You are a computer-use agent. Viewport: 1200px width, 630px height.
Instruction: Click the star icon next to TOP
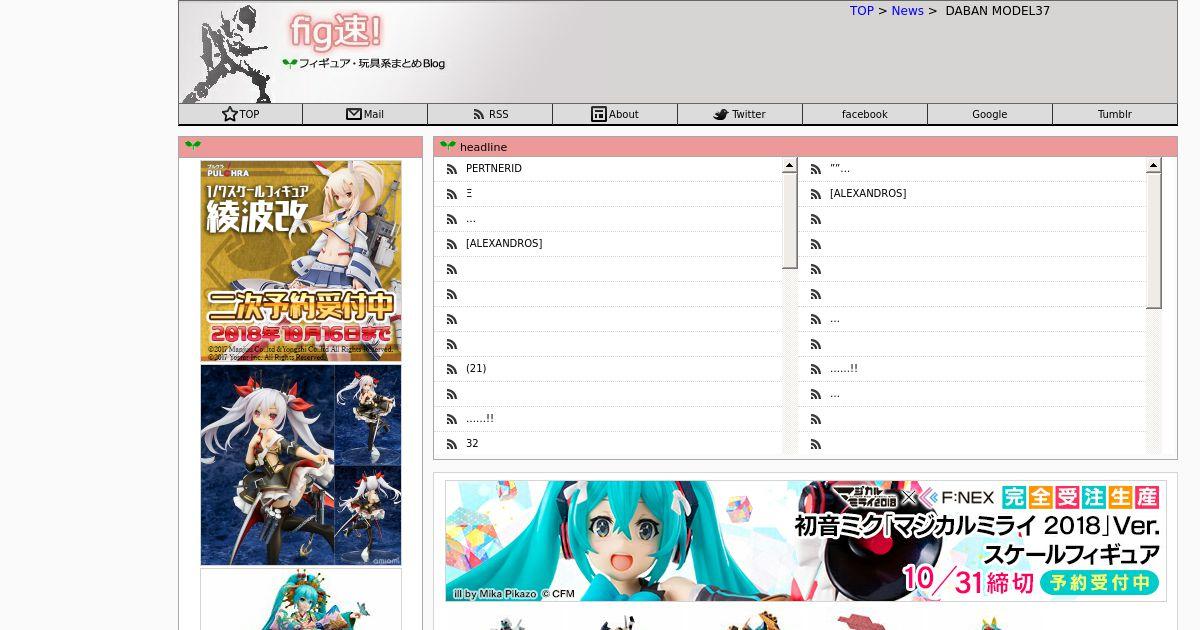(230, 114)
